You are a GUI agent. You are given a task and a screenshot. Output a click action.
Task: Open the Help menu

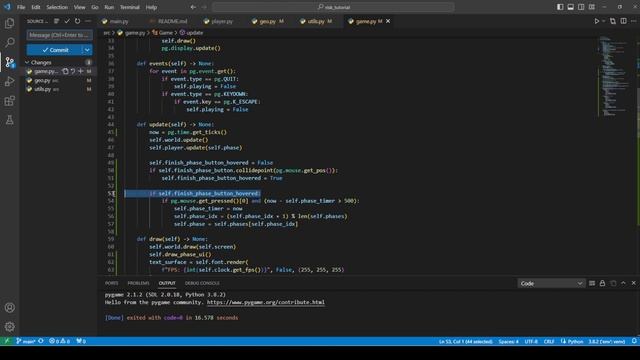(x=151, y=7)
